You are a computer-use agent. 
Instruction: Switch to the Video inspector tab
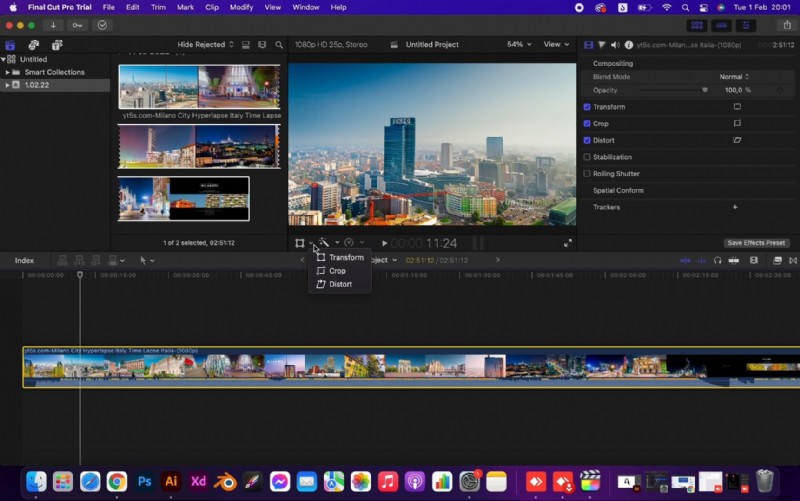click(588, 45)
